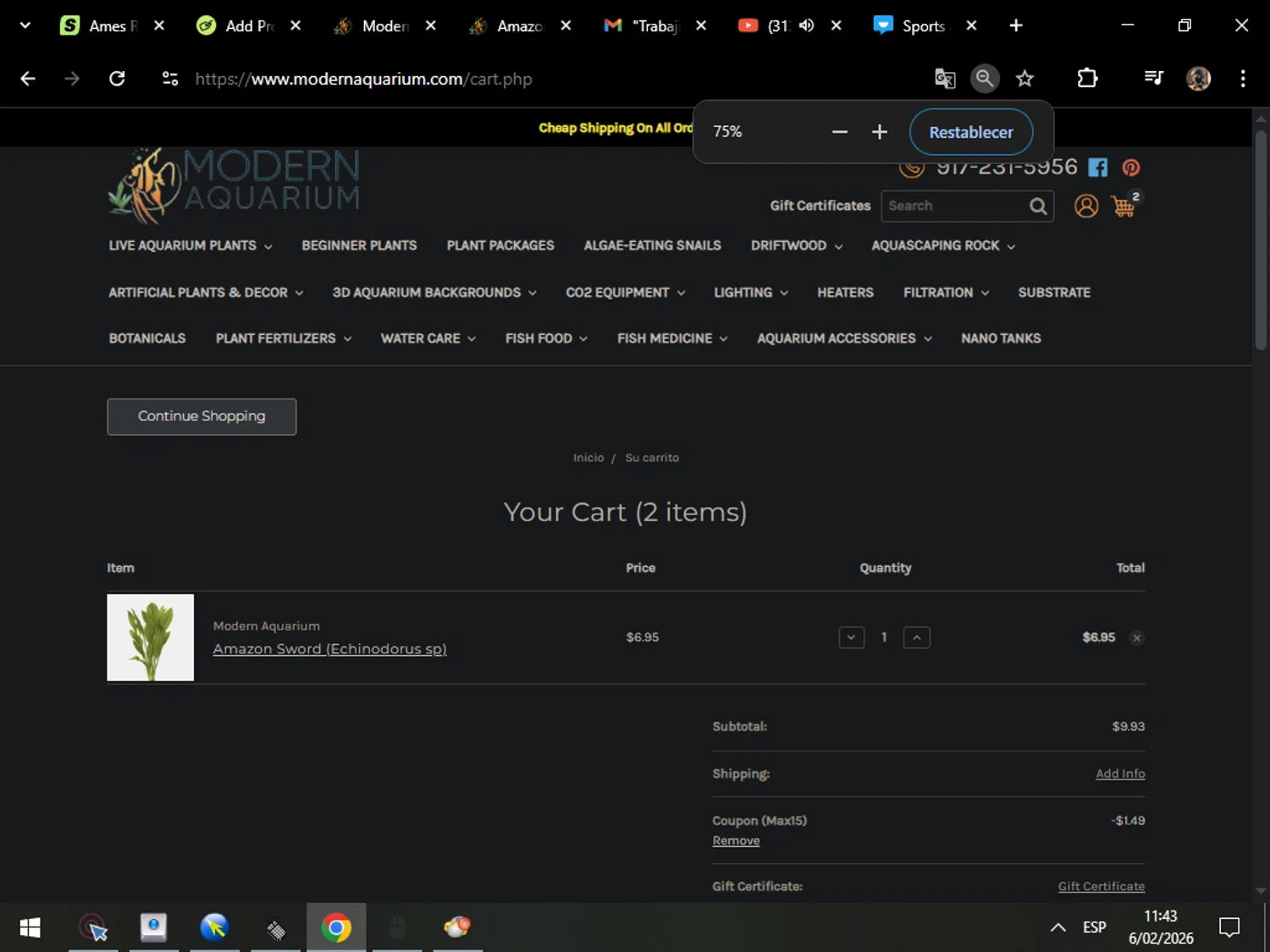Open the media controls icon
The image size is (1270, 952).
tap(1153, 79)
